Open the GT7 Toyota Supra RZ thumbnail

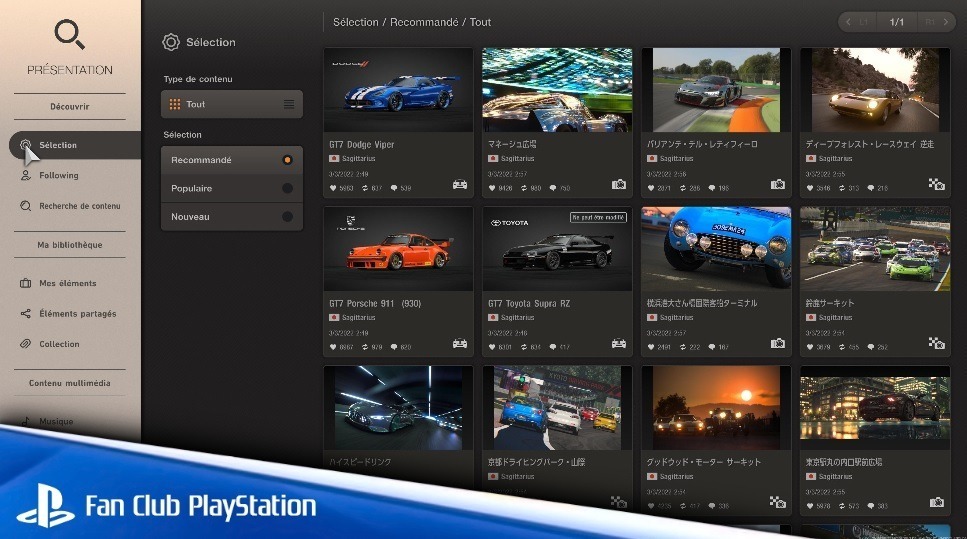click(557, 249)
